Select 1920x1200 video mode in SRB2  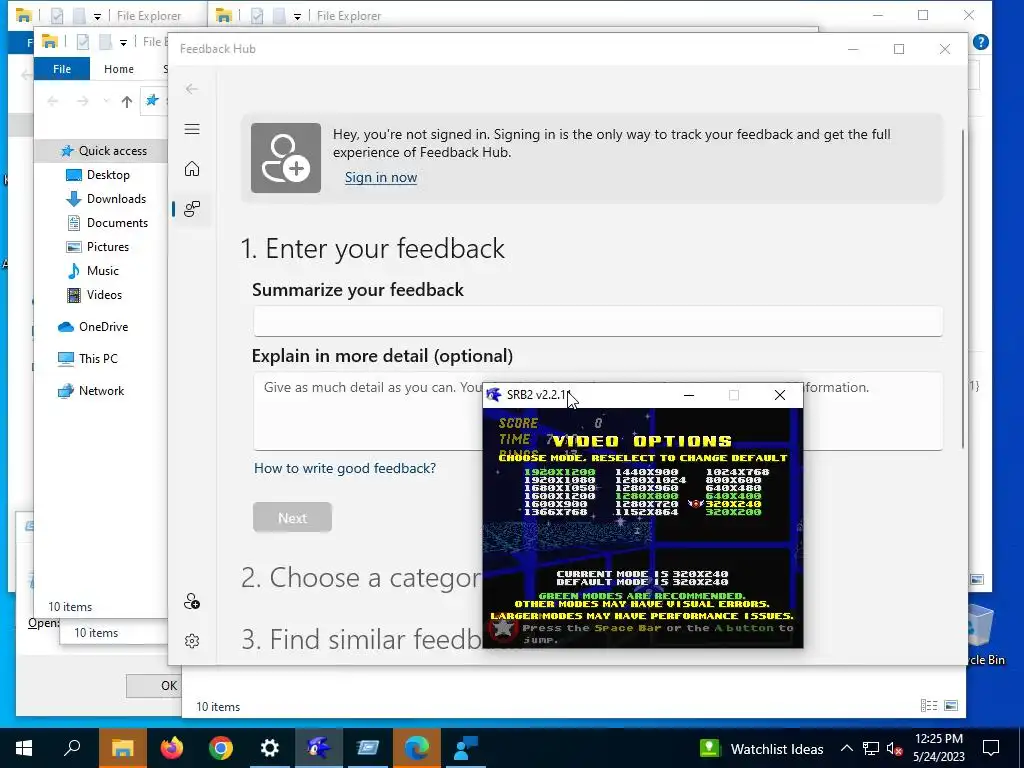560,472
